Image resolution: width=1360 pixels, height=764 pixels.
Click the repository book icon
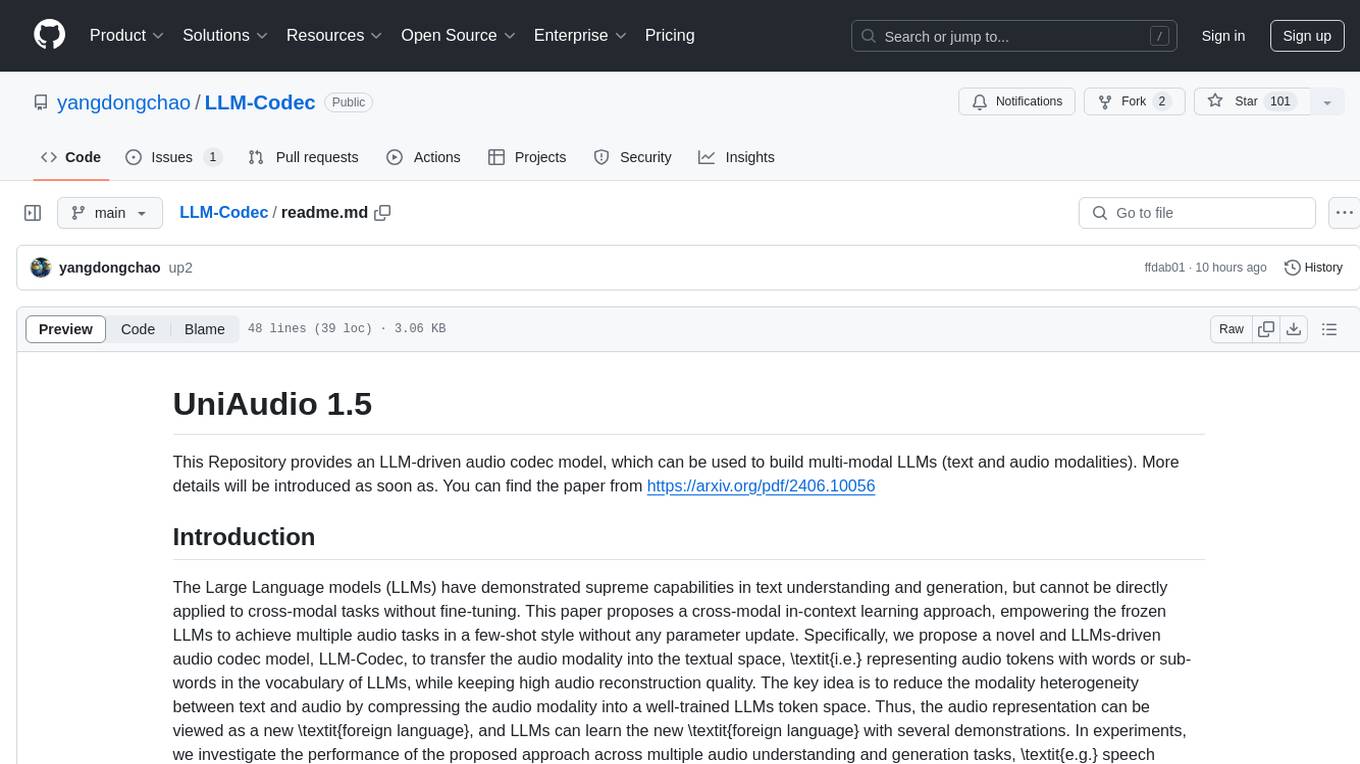(41, 102)
